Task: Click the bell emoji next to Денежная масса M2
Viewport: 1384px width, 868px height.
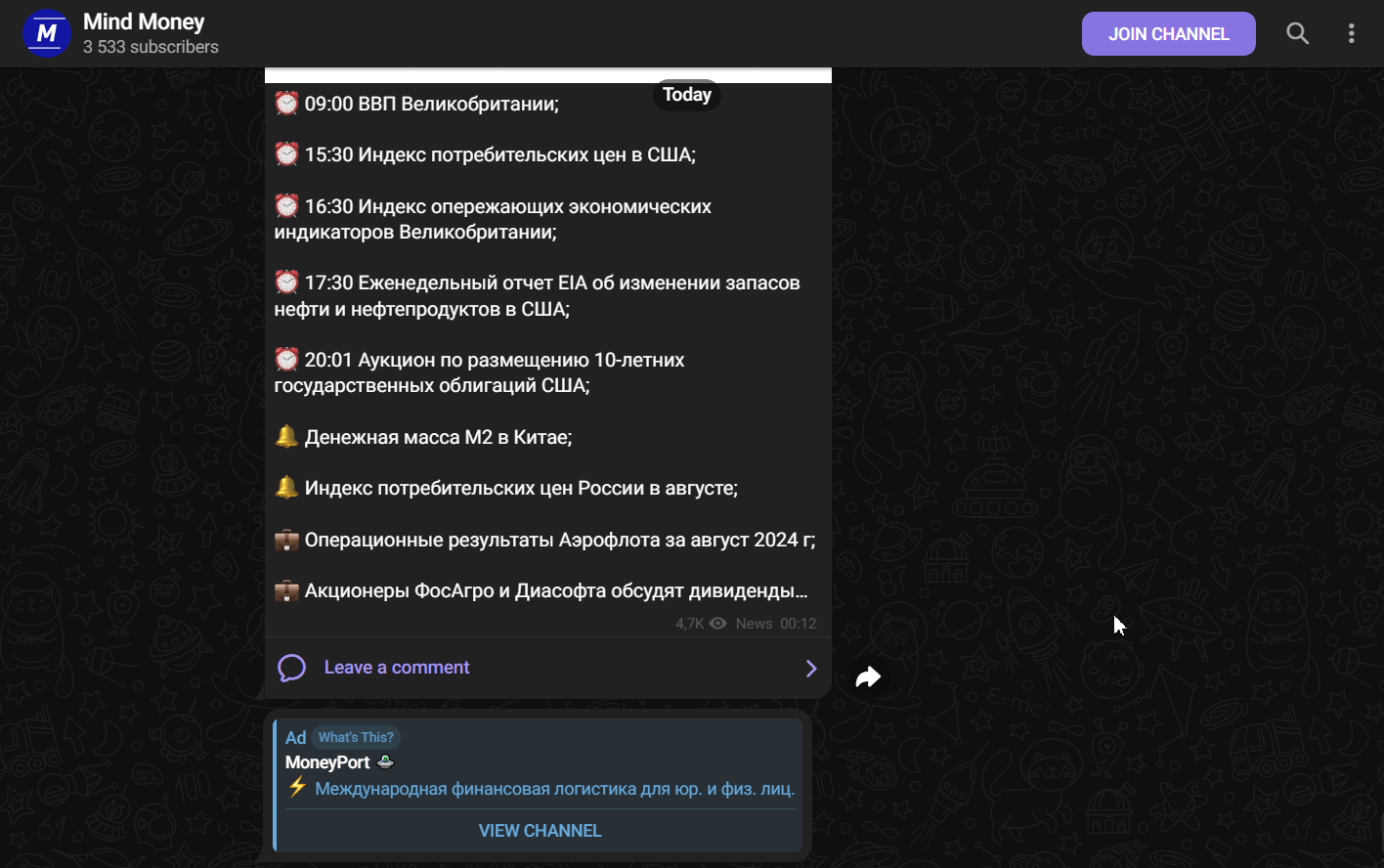Action: click(286, 436)
